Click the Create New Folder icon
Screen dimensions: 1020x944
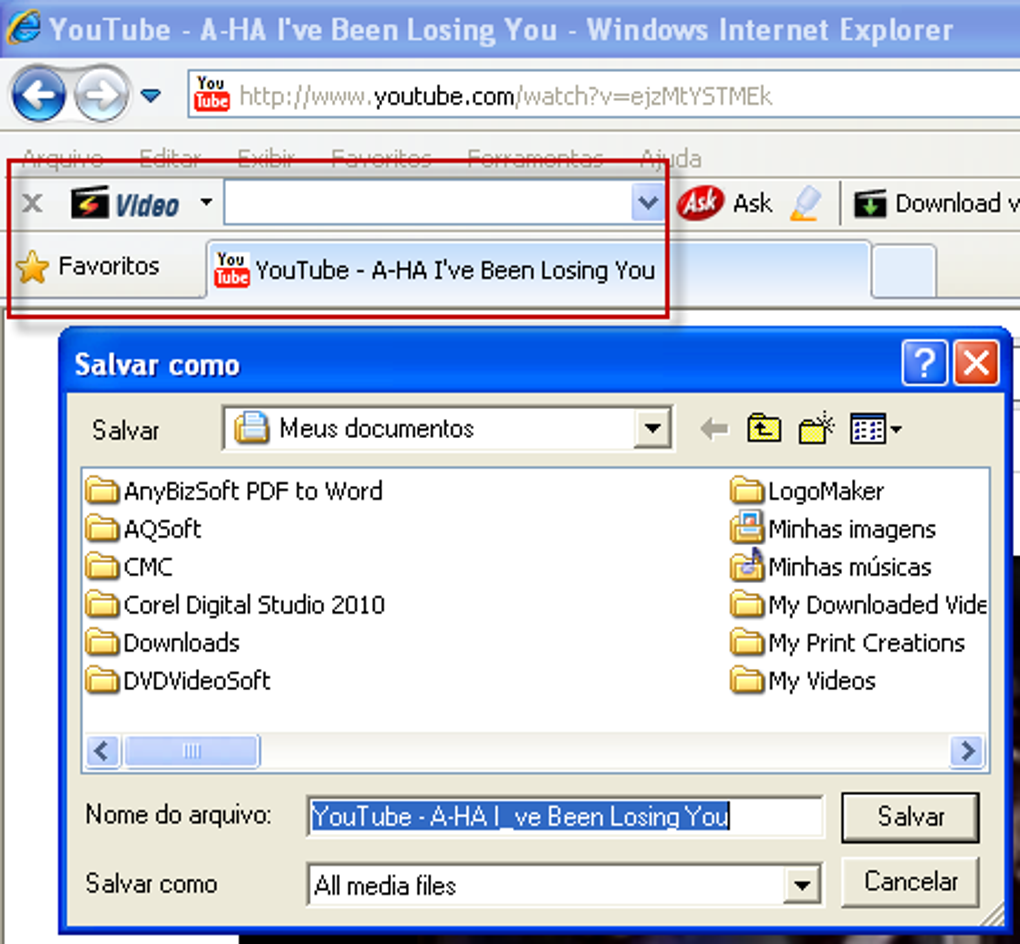tap(816, 429)
